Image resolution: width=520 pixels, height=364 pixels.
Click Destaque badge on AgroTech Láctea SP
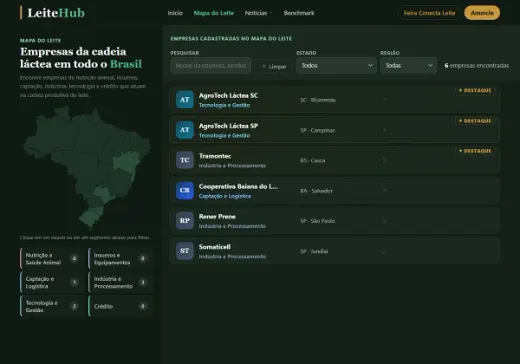click(x=475, y=121)
